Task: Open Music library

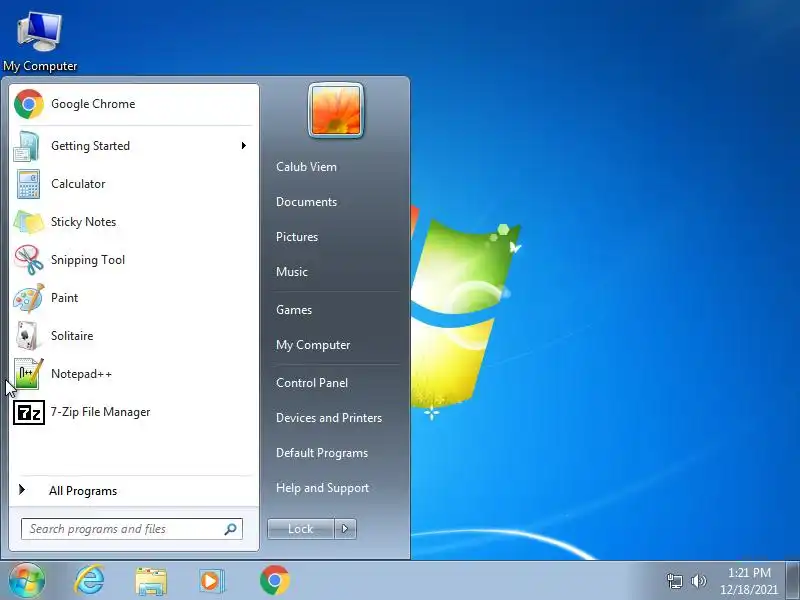Action: tap(292, 272)
